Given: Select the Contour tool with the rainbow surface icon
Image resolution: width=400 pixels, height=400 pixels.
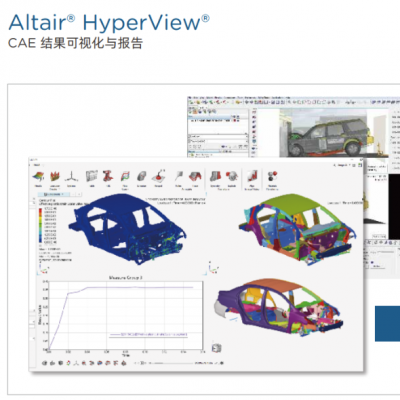Looking at the screenshot, I should 38,177.
